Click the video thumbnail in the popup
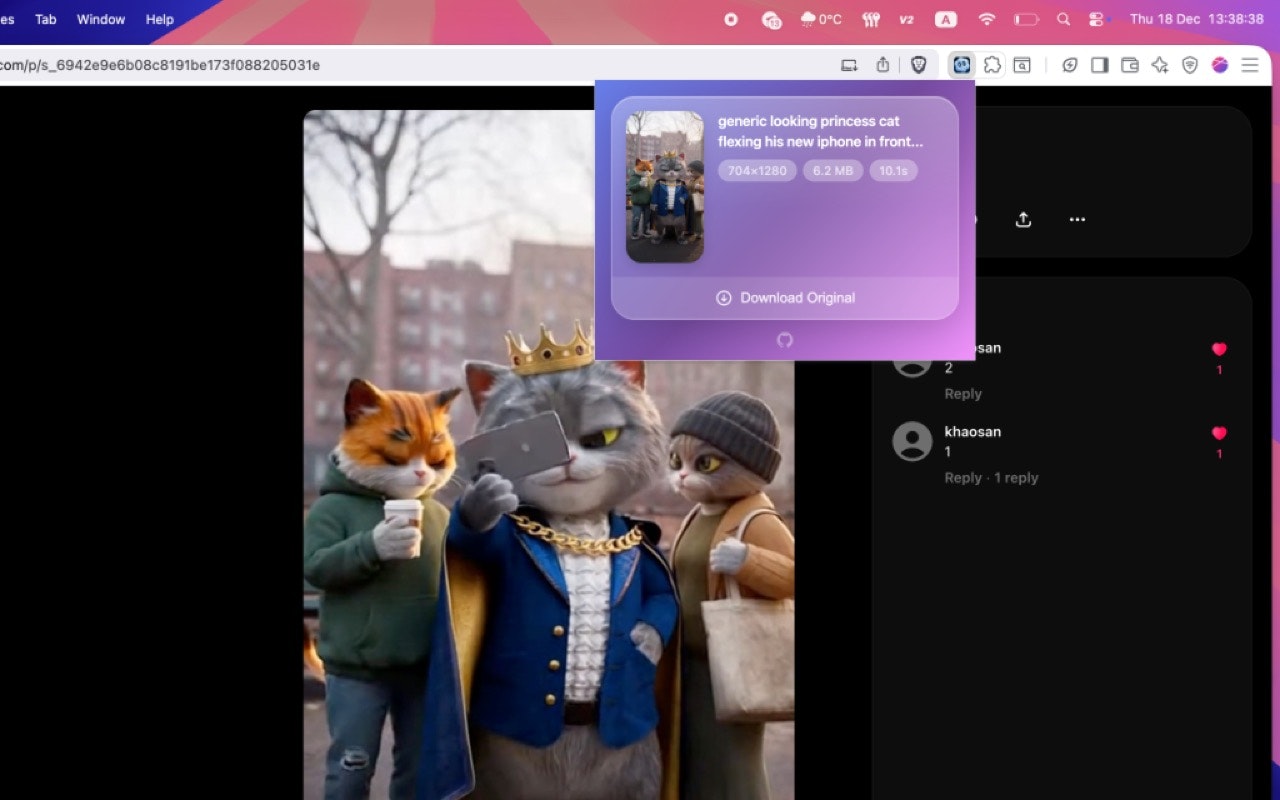 click(665, 187)
